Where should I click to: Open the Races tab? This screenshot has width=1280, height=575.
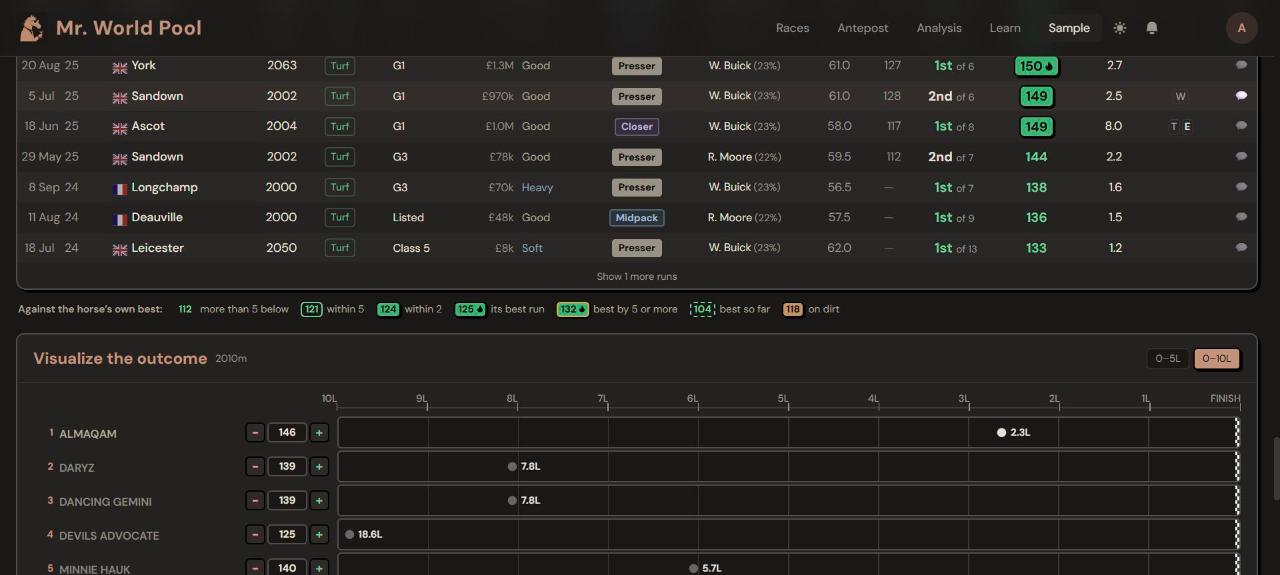[x=792, y=28]
